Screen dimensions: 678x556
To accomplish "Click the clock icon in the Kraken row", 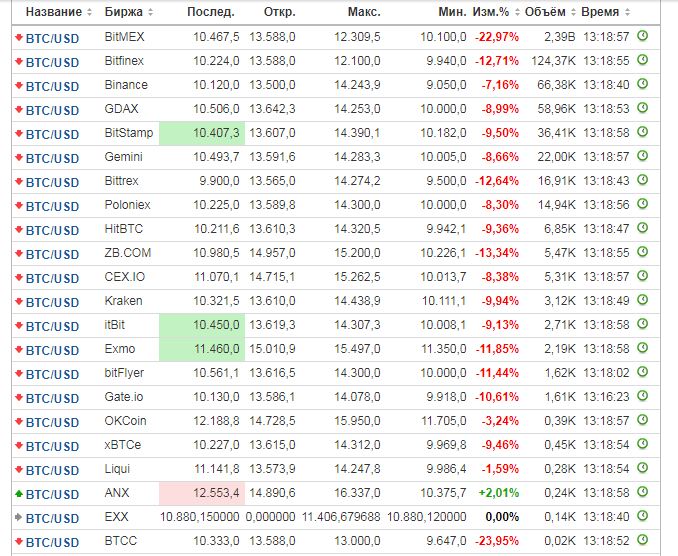I will (643, 300).
